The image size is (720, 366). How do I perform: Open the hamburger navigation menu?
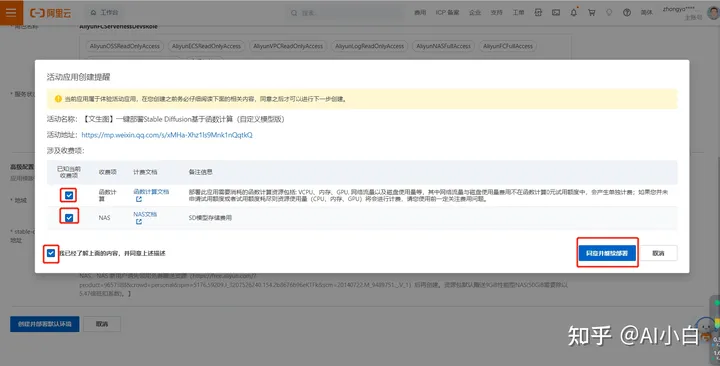11,12
